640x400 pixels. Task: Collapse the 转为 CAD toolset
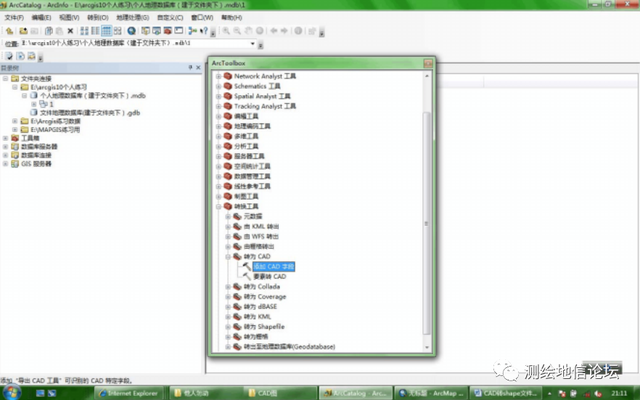tap(228, 257)
